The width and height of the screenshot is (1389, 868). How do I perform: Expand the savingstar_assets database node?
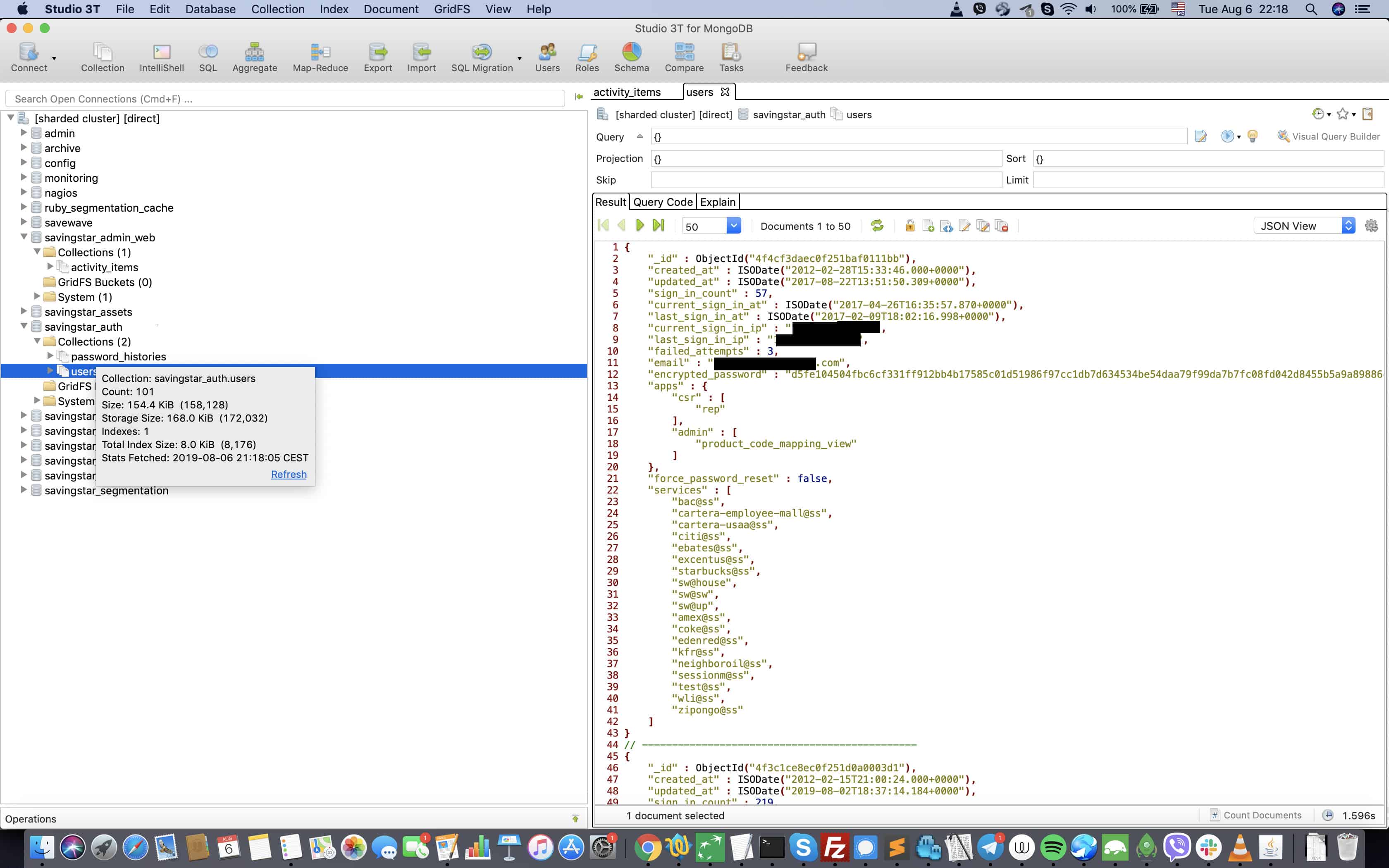24,311
